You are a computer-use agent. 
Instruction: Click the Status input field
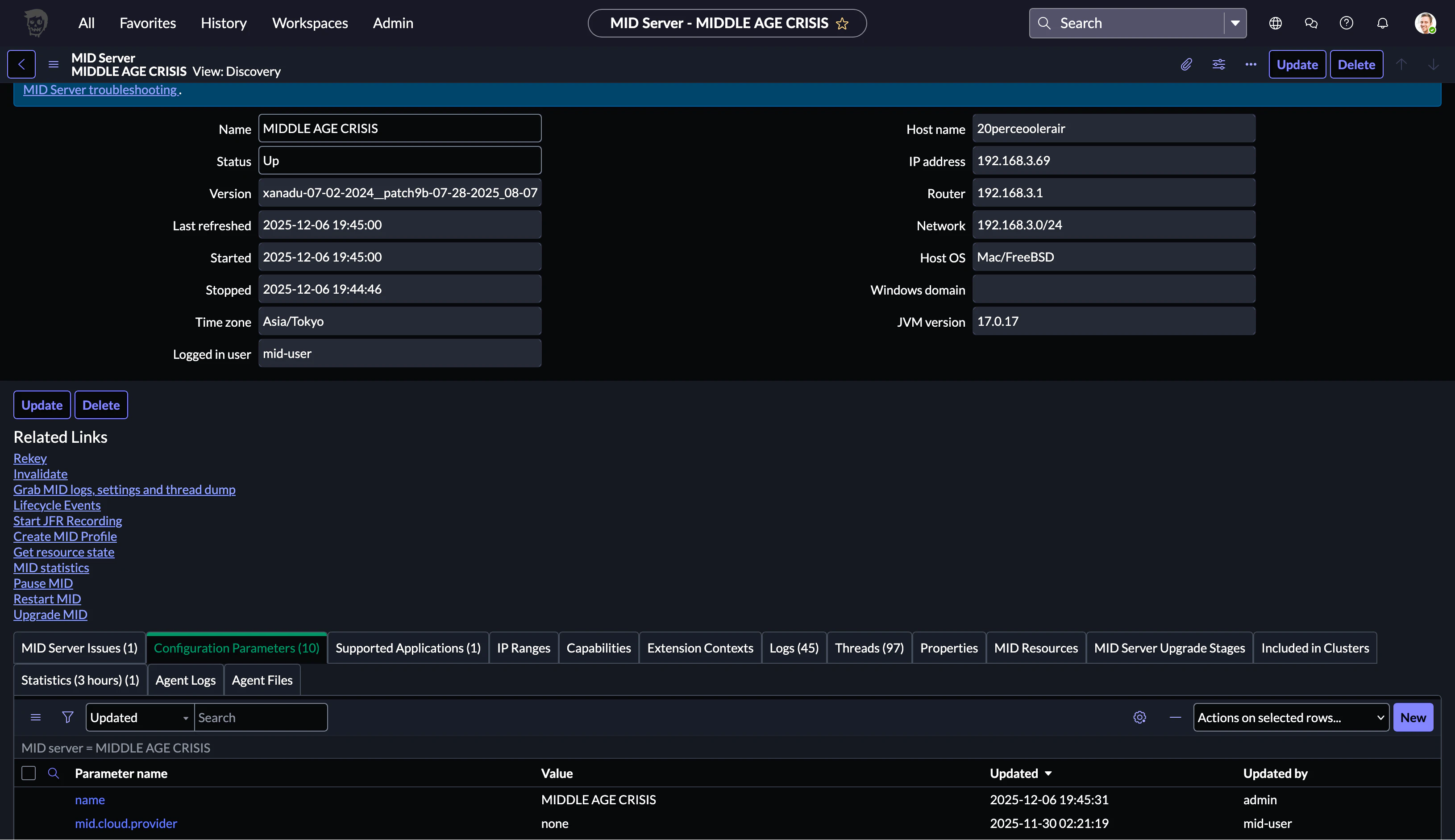pyautogui.click(x=400, y=160)
